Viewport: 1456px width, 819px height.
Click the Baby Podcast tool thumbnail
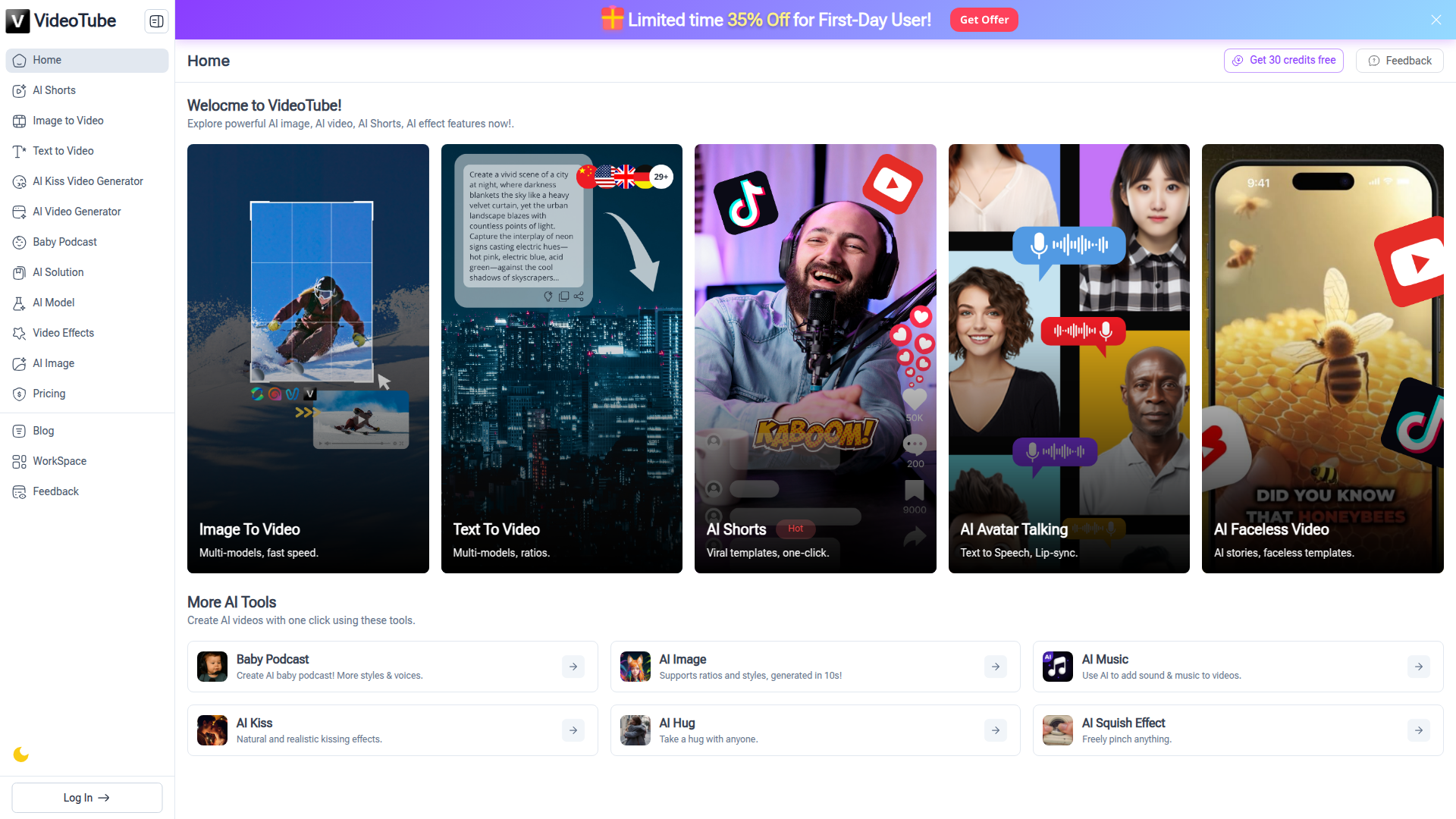pos(212,667)
